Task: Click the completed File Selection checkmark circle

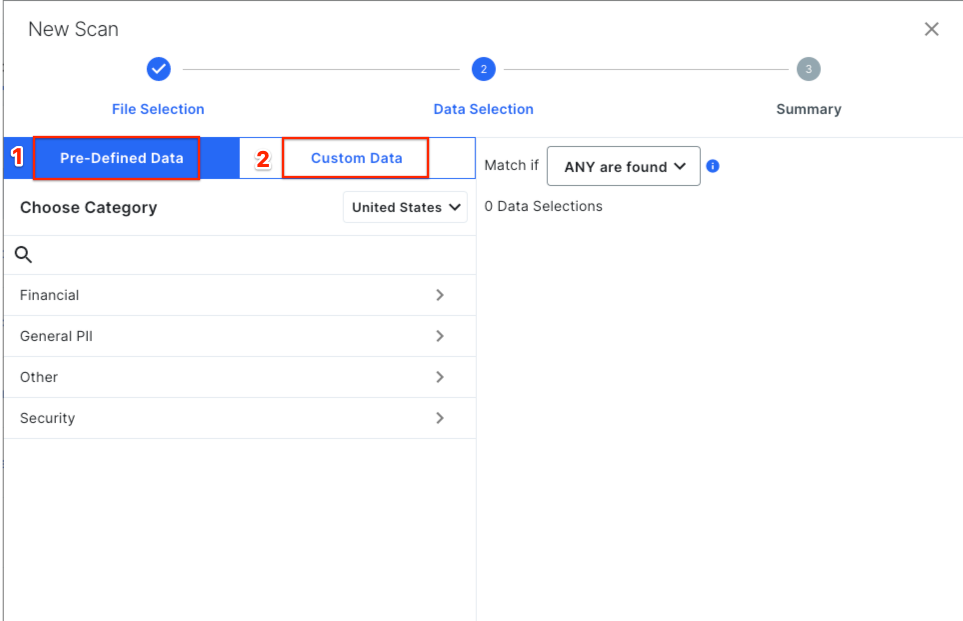Action: point(158,69)
